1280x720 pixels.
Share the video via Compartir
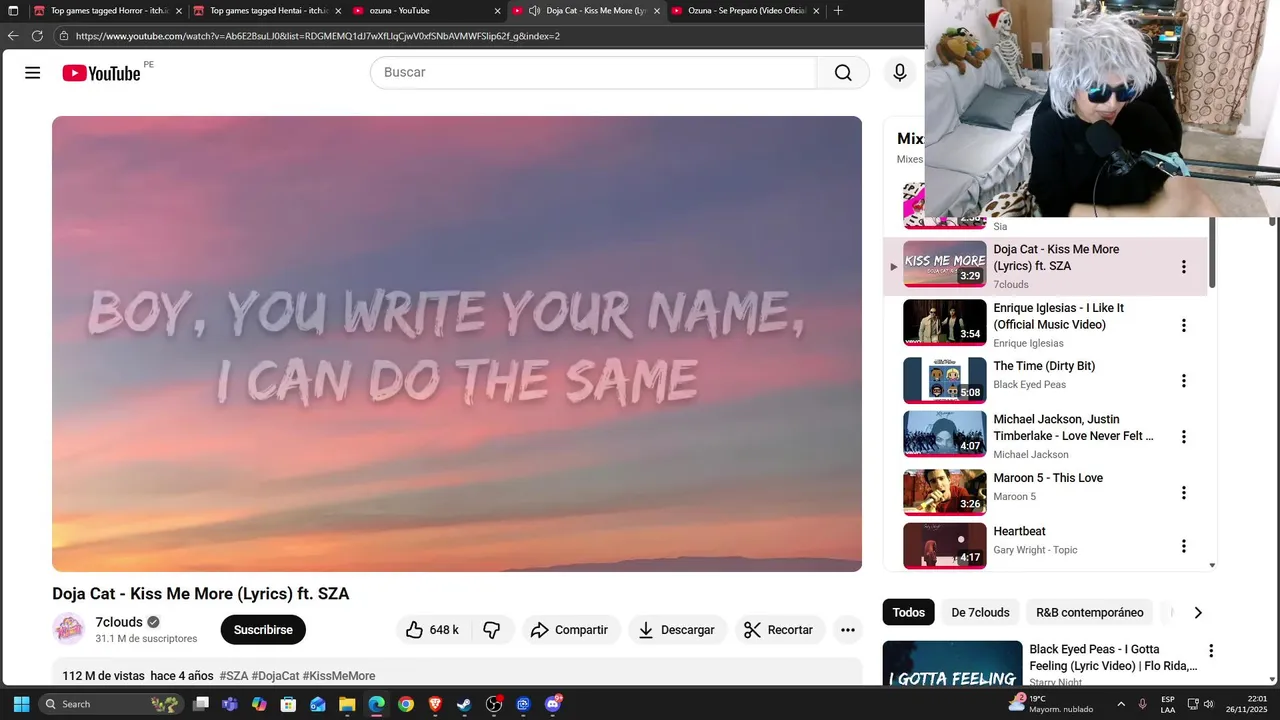tap(569, 630)
